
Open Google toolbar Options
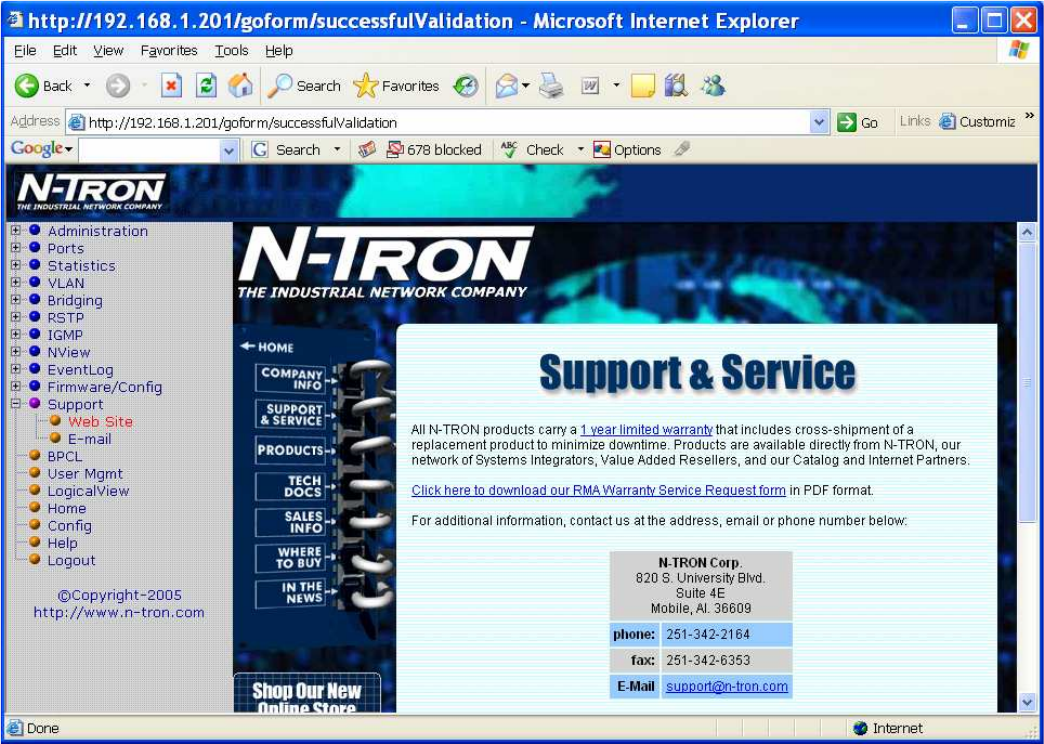[627, 150]
